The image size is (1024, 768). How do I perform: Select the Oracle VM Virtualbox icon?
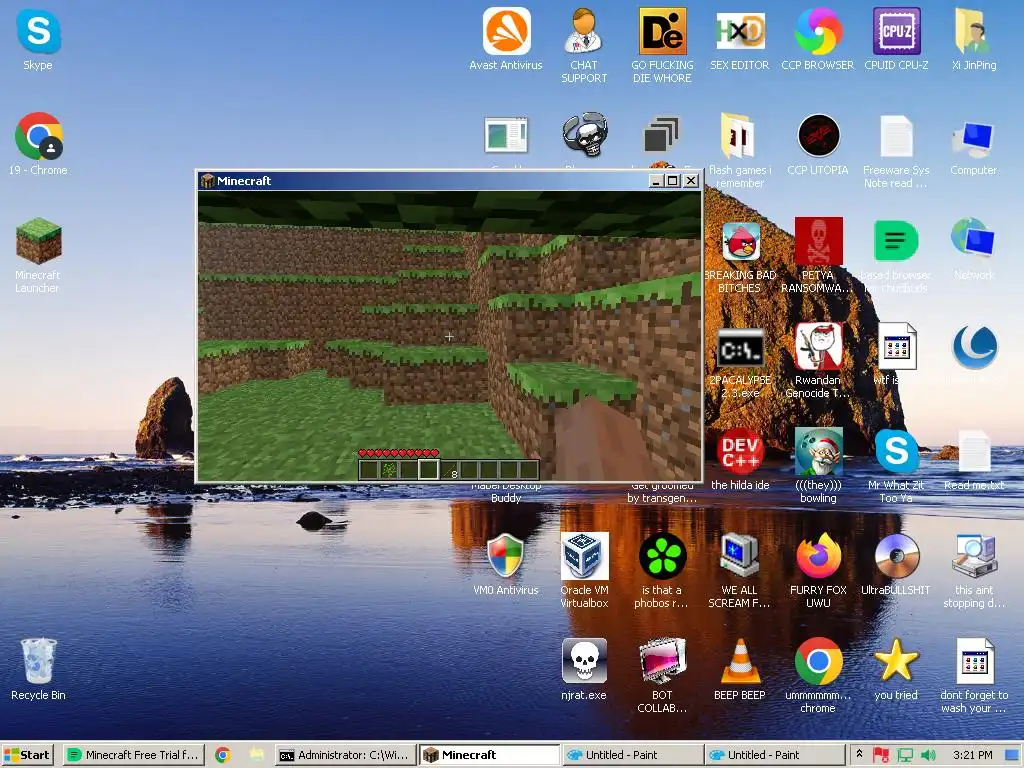584,556
